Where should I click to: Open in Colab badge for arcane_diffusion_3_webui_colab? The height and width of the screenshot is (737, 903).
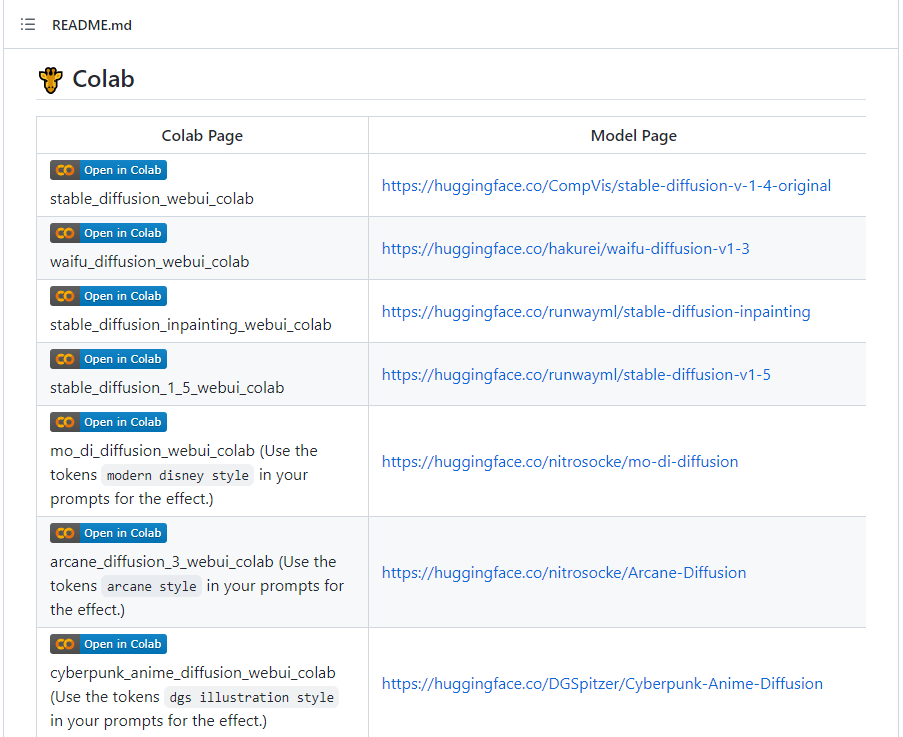tap(108, 533)
